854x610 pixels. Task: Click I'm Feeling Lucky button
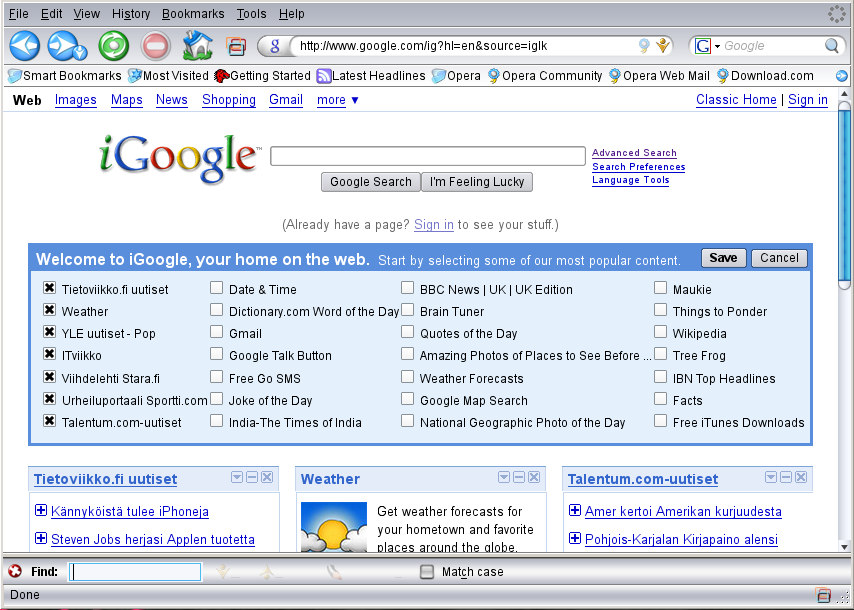[x=477, y=182]
